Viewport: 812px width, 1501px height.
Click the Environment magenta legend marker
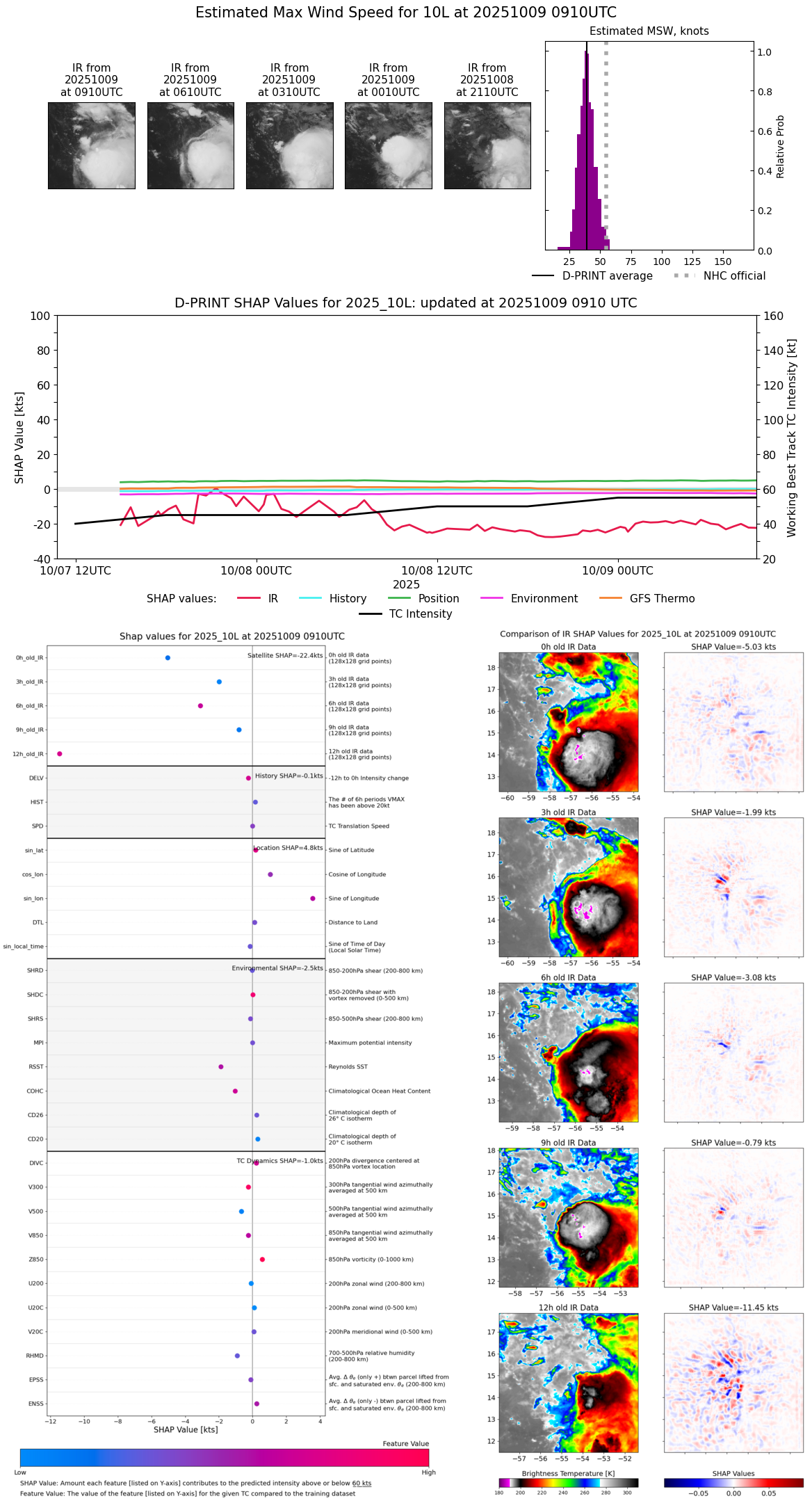(492, 598)
